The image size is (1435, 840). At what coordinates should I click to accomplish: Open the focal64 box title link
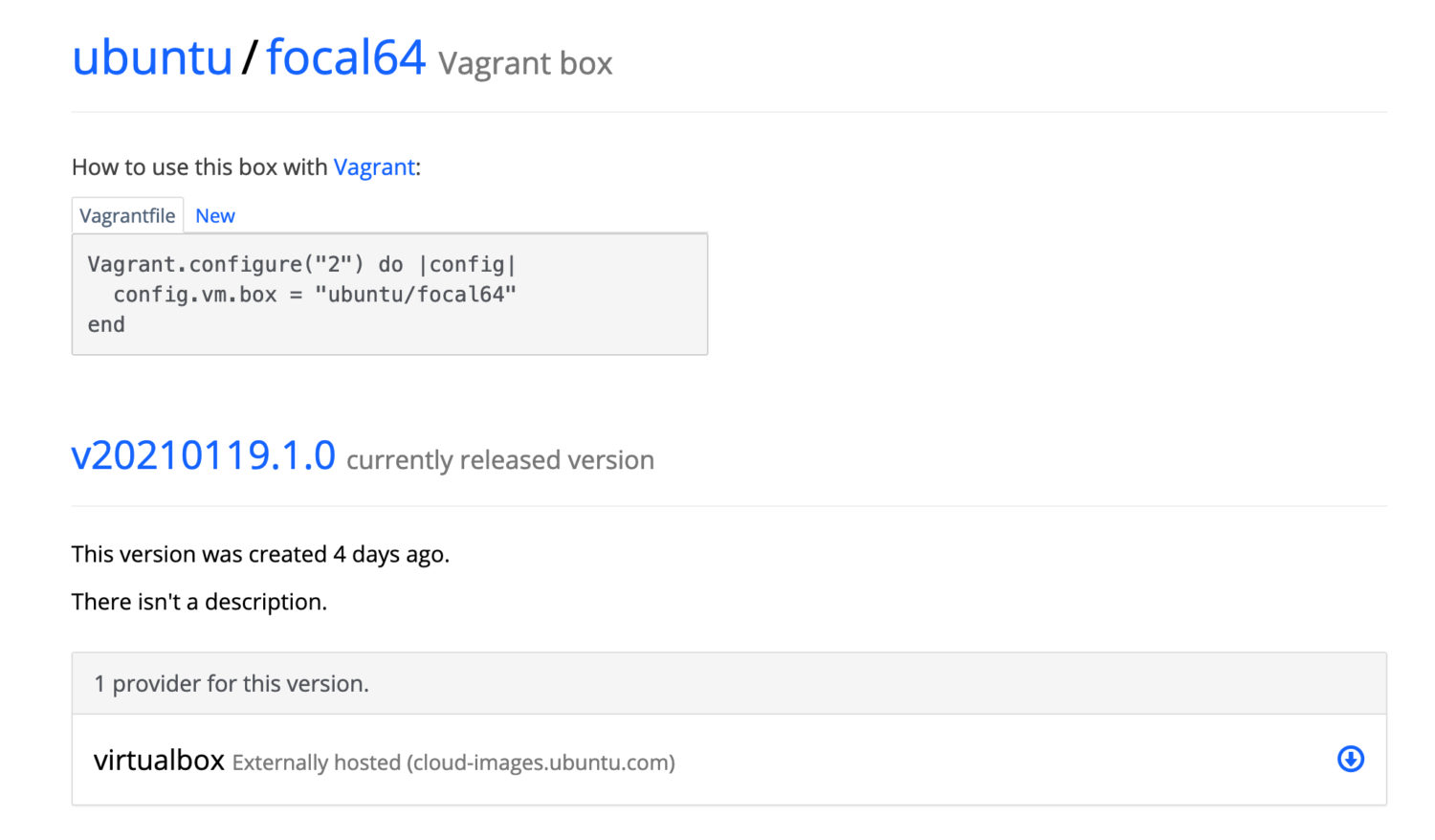[x=345, y=57]
